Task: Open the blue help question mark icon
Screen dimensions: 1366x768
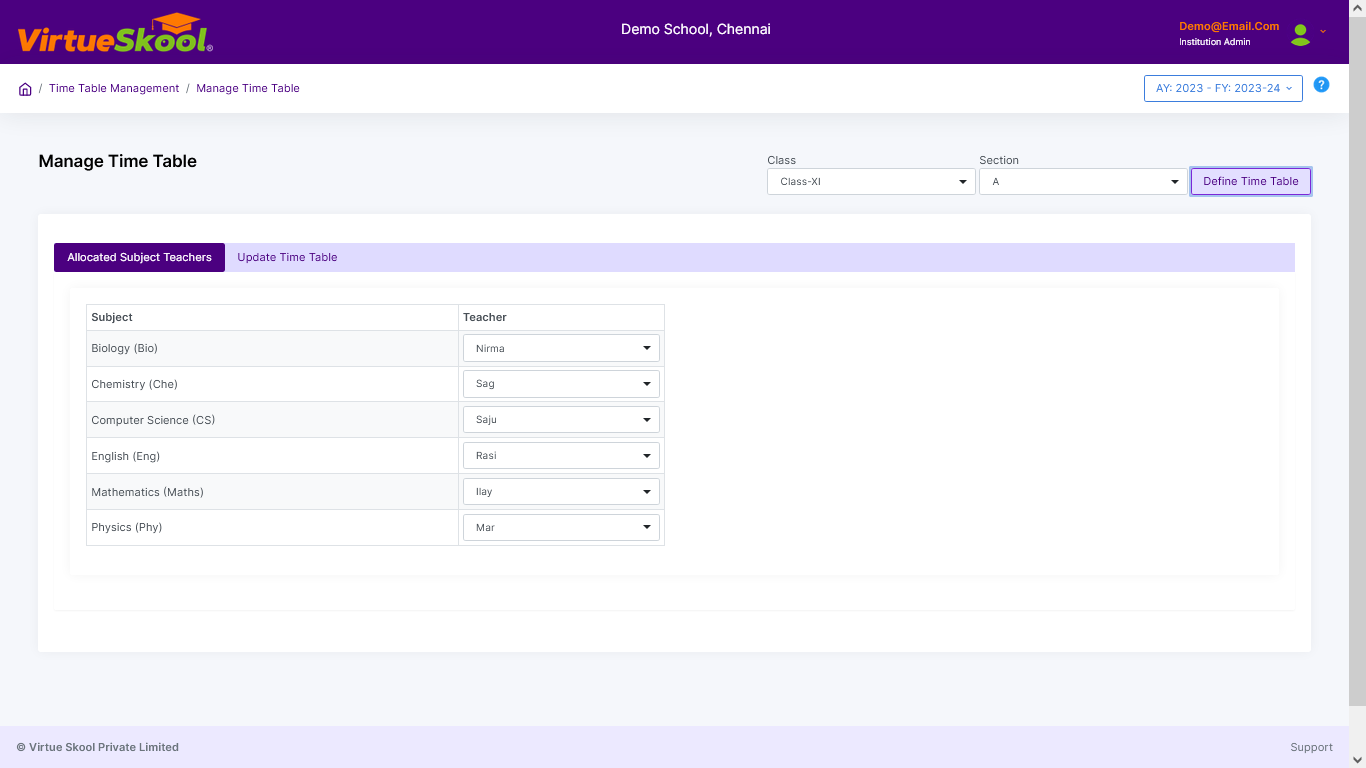Action: [1321, 85]
